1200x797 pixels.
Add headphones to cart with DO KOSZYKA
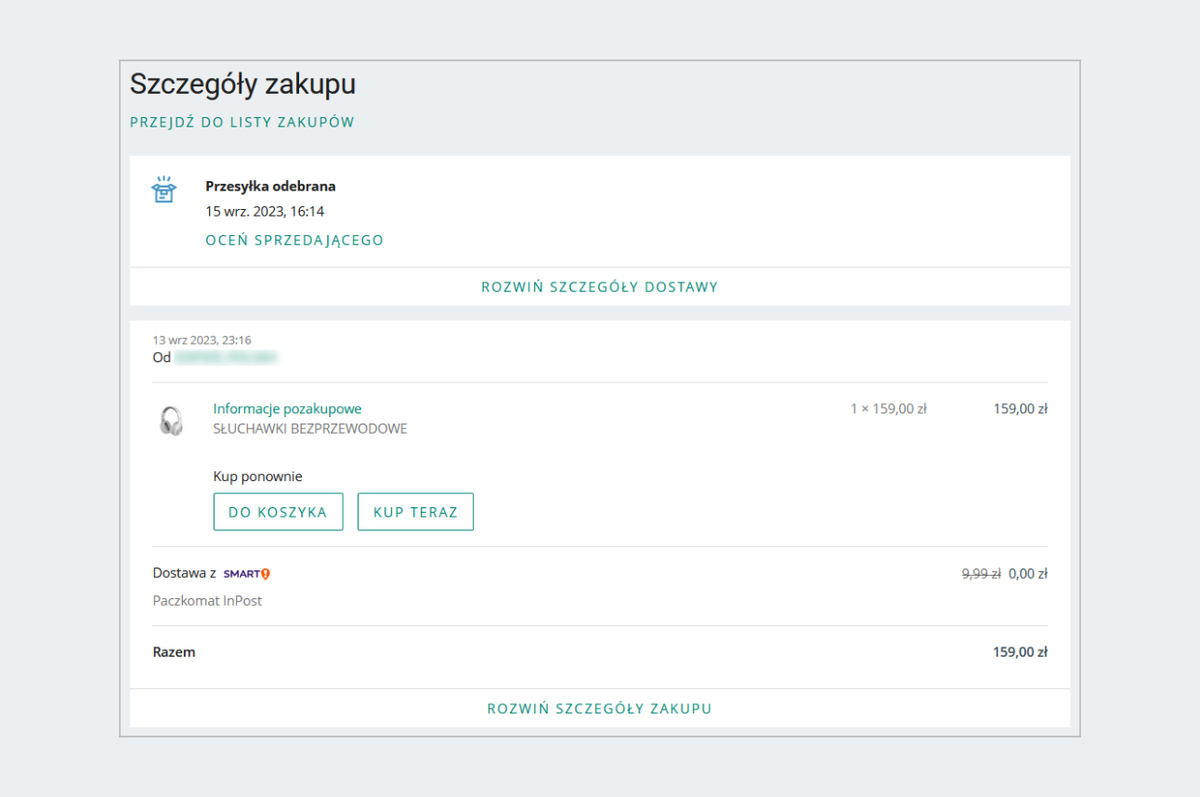(278, 512)
